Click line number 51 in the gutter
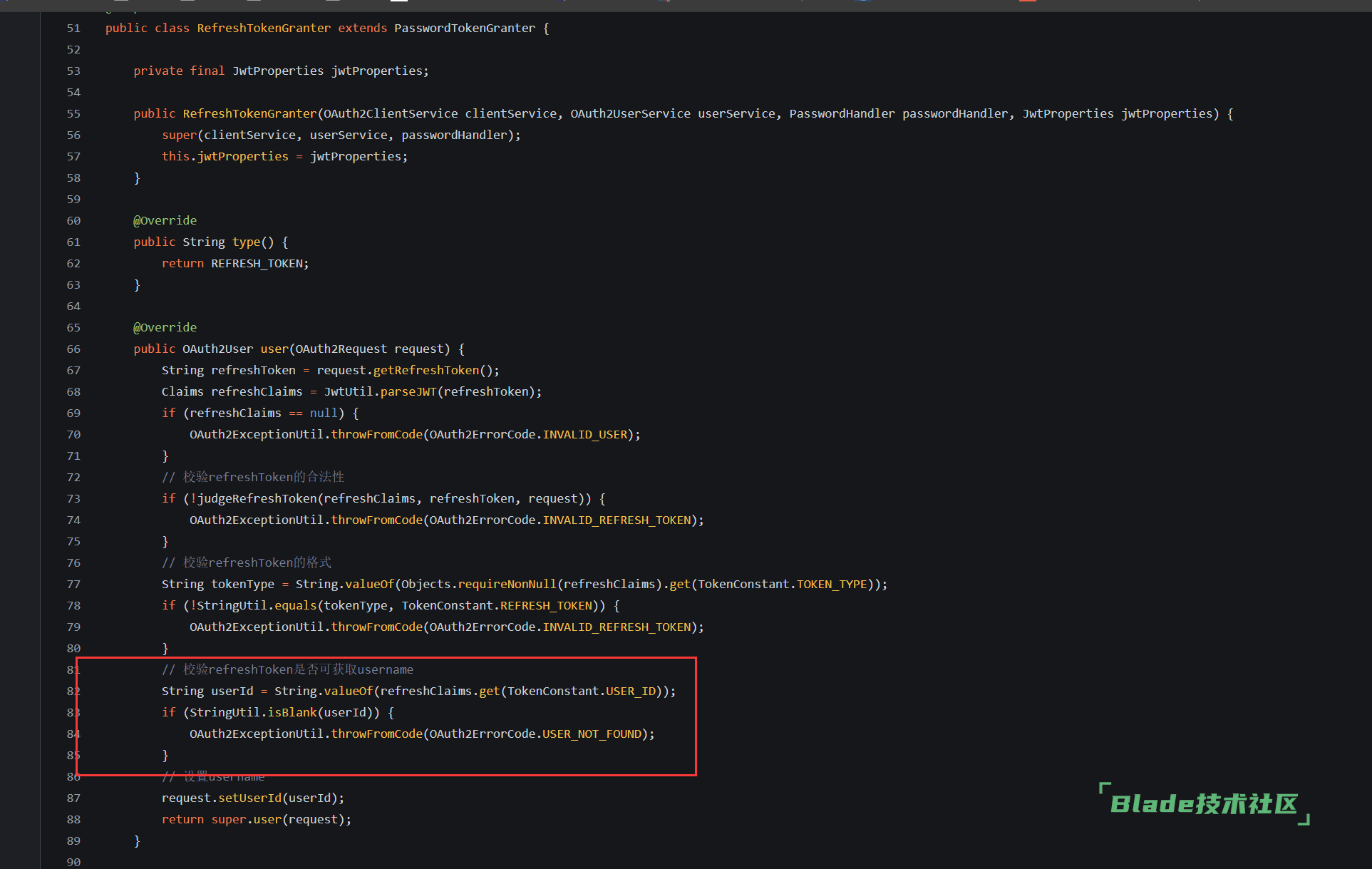The height and width of the screenshot is (869, 1372). coord(73,29)
